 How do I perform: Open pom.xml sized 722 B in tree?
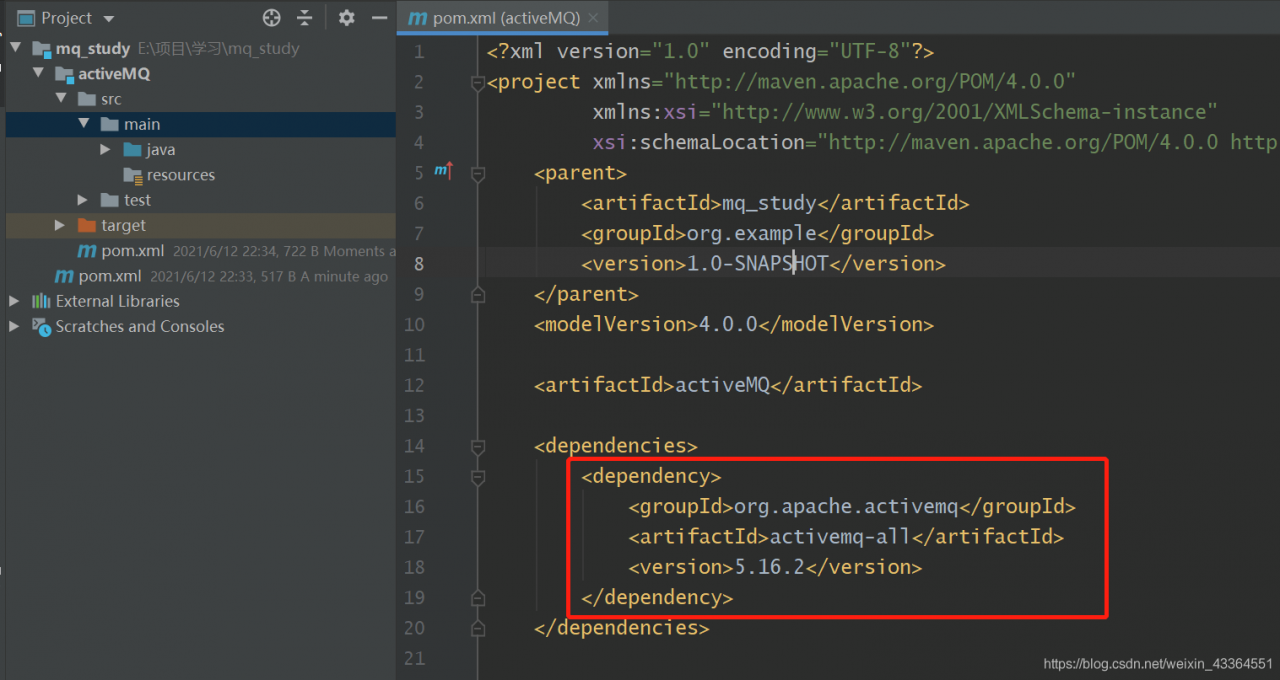132,251
